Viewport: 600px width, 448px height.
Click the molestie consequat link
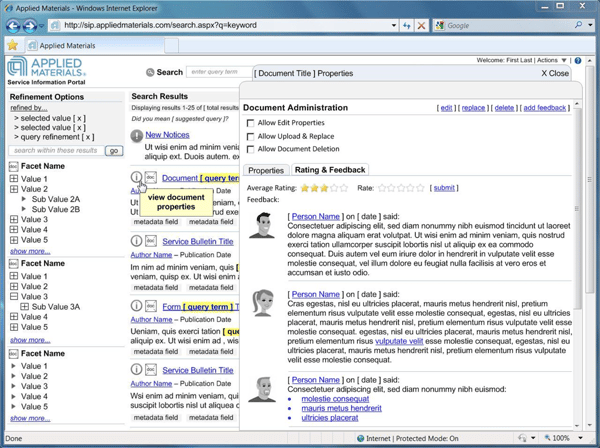[335, 399]
